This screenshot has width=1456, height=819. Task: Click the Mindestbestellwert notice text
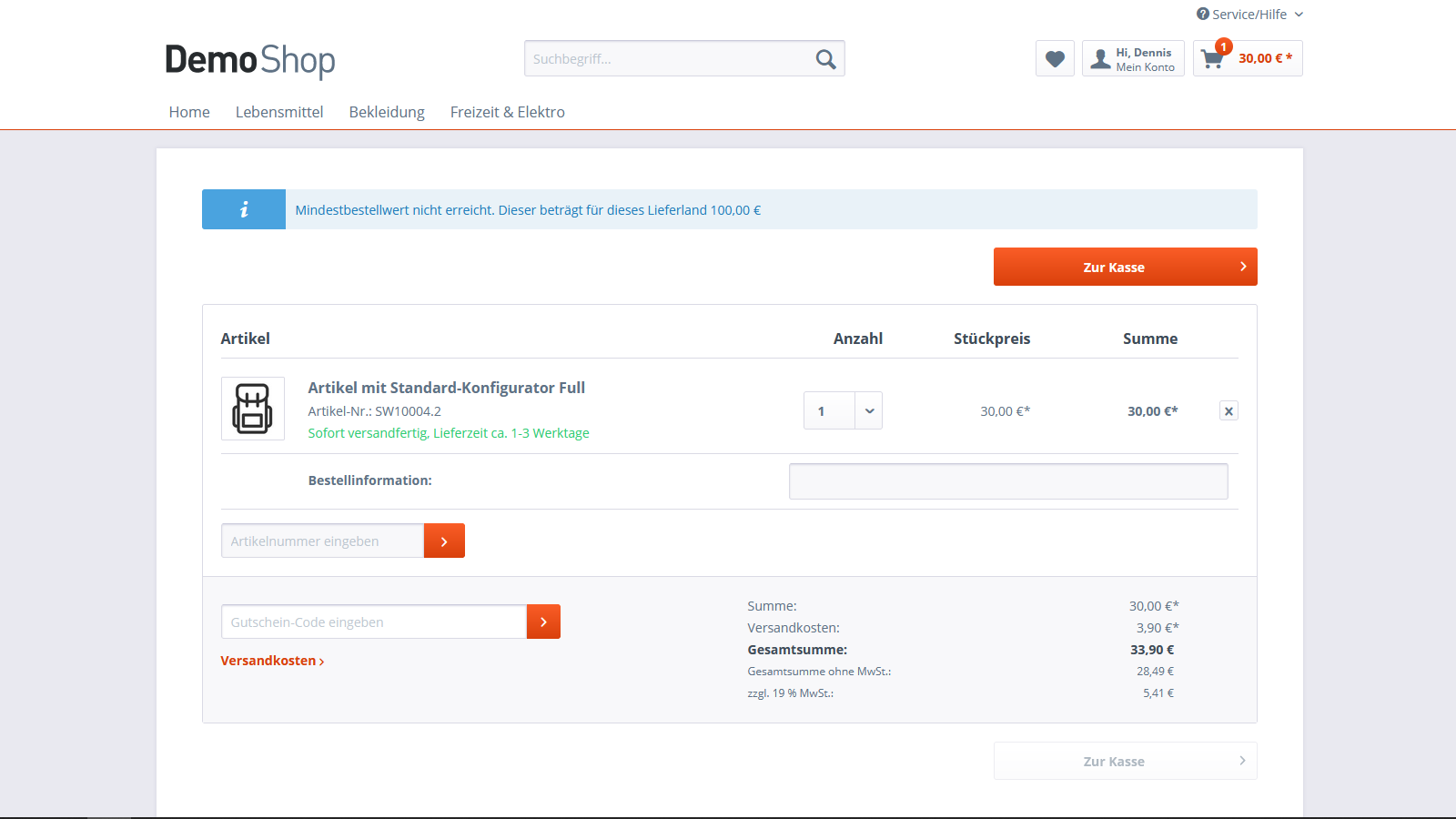tap(528, 210)
